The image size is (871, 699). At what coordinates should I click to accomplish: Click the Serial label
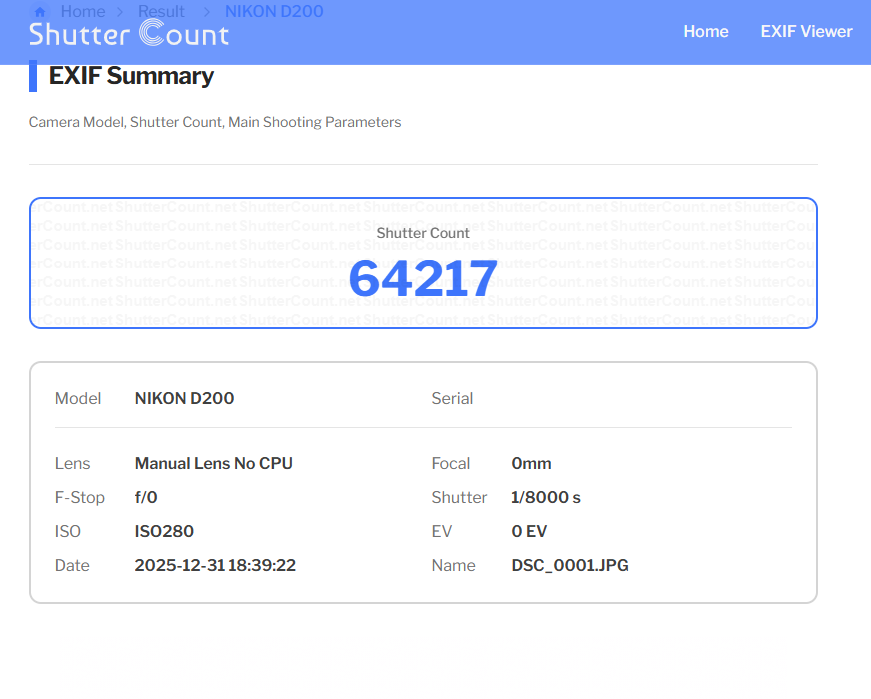pos(452,398)
